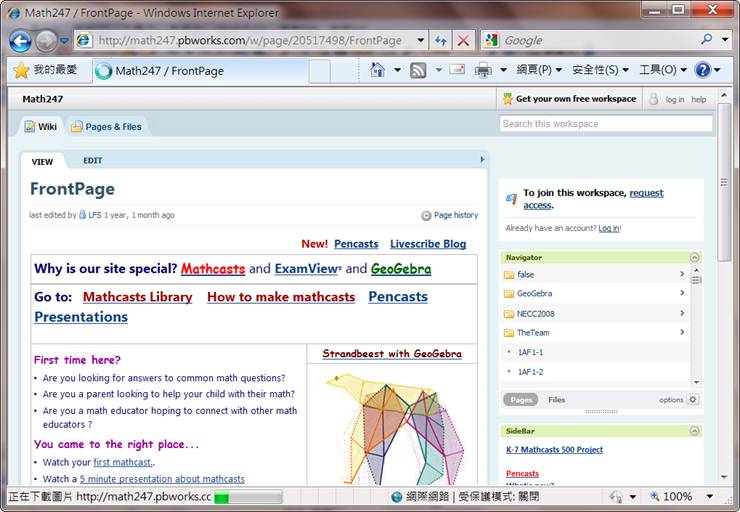Image resolution: width=740 pixels, height=512 pixels.
Task: Select the VIEW tab
Action: 42,162
